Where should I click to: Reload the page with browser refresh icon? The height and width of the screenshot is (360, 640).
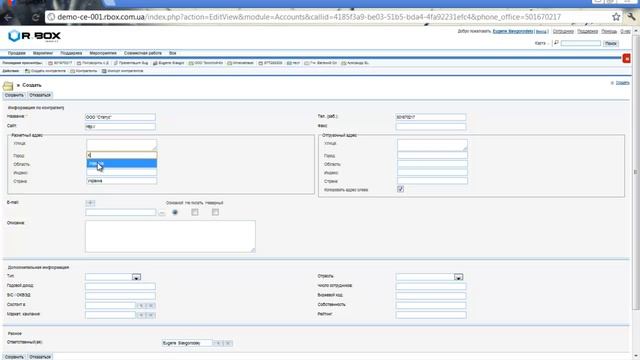[36, 17]
